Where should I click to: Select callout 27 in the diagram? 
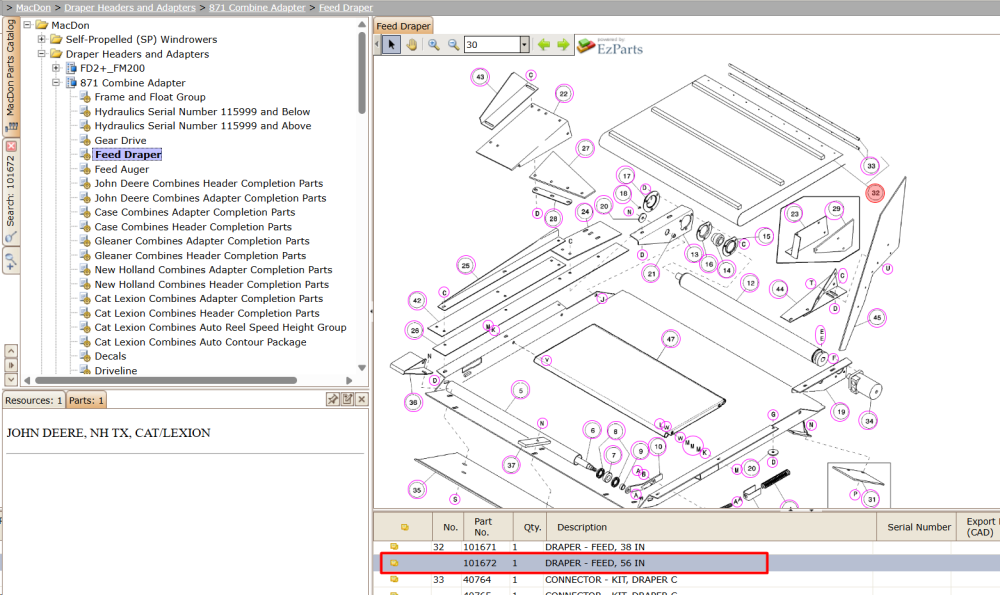point(585,149)
